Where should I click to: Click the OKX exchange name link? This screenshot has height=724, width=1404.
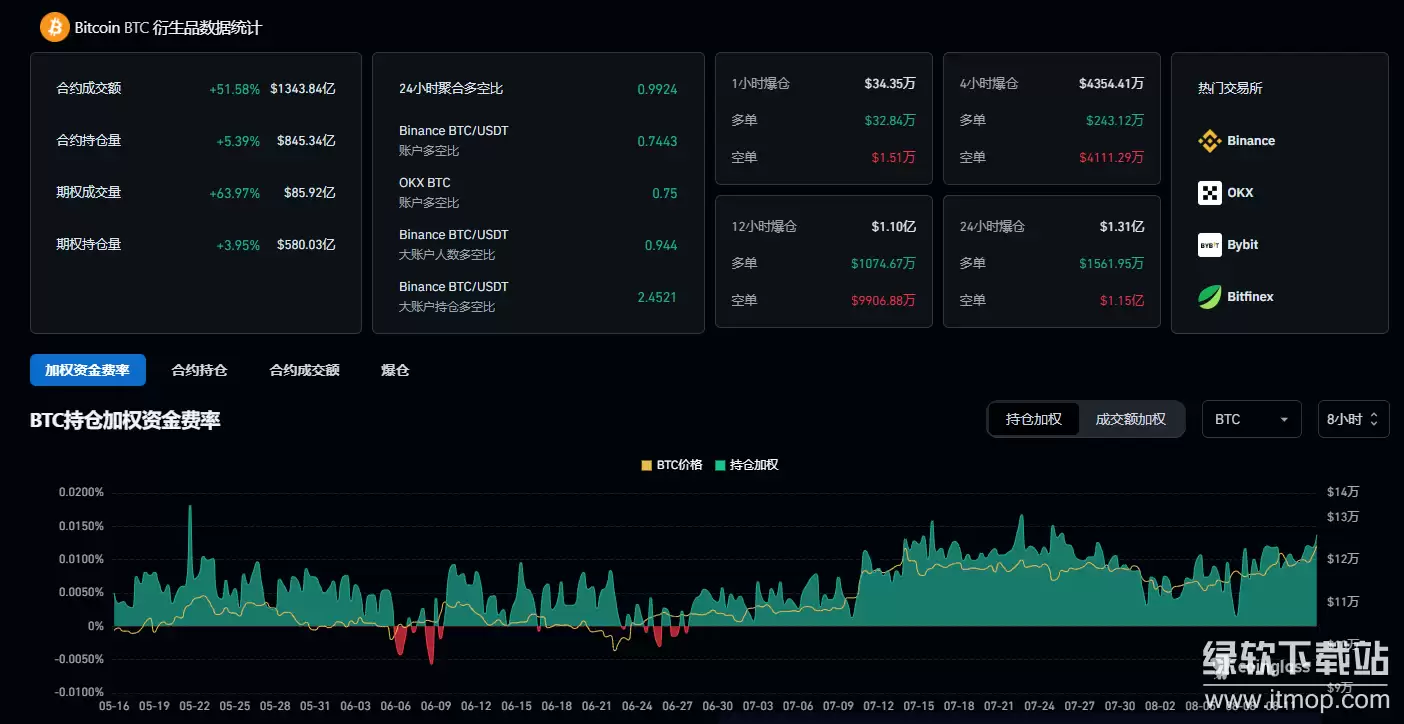pos(1242,192)
